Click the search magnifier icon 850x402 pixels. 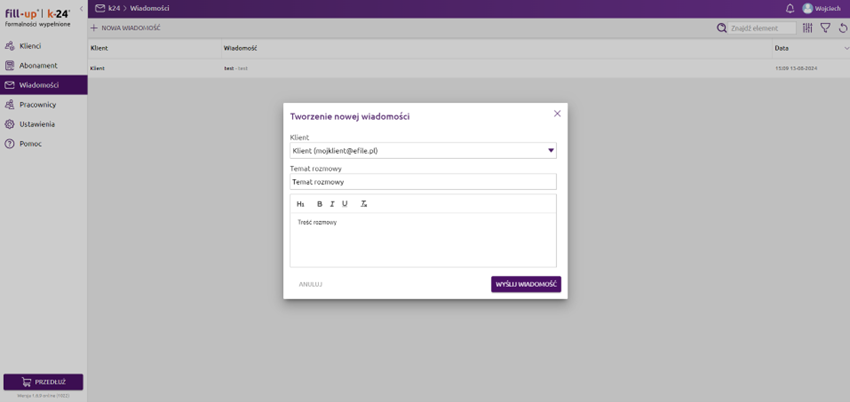[x=722, y=28]
